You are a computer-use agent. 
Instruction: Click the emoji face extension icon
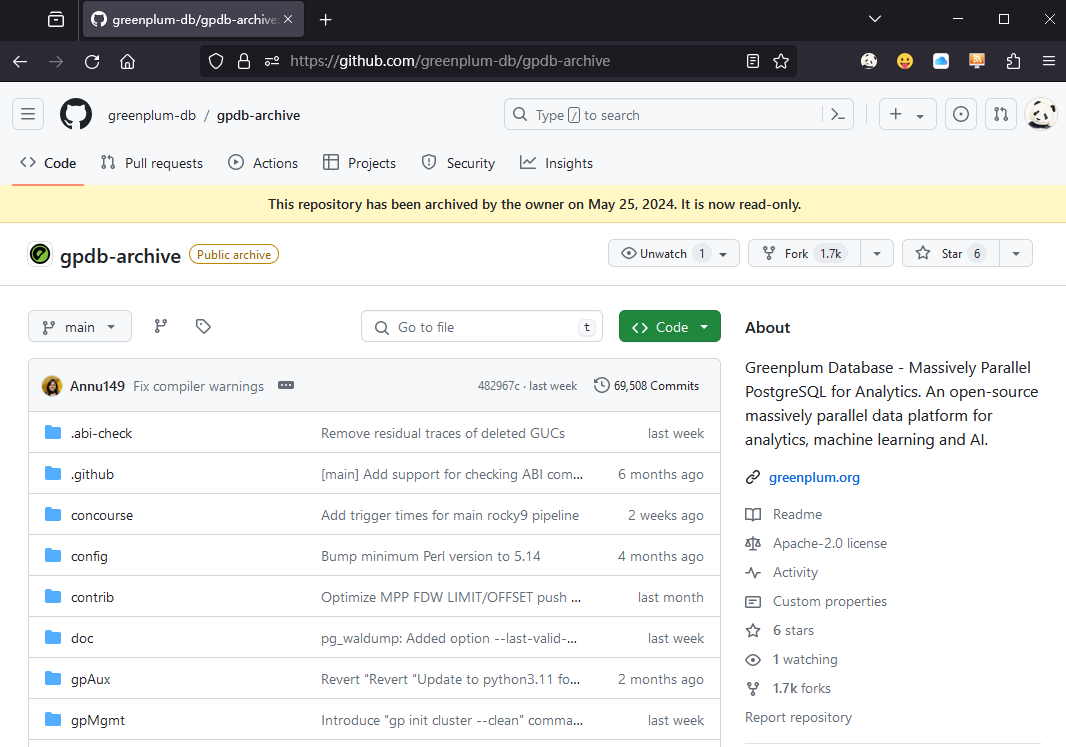905,61
